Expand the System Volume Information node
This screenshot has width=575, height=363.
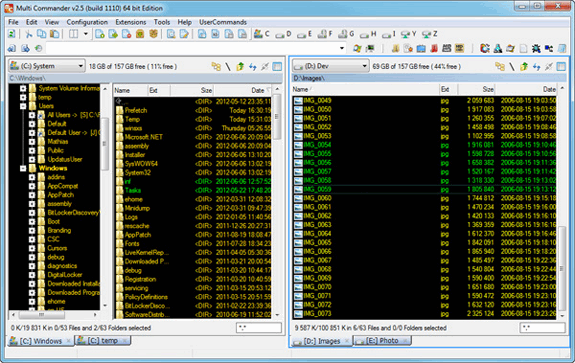(23, 88)
